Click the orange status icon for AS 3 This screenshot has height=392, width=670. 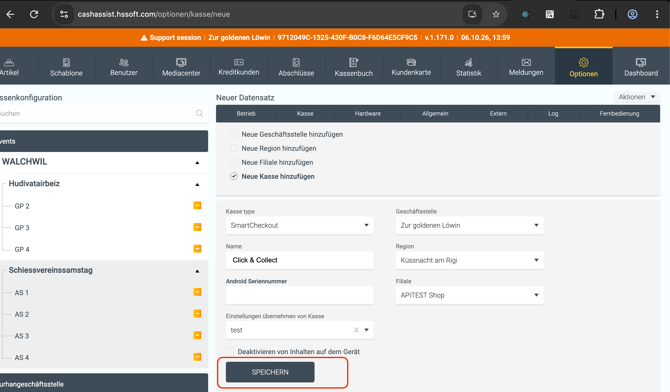coord(197,335)
